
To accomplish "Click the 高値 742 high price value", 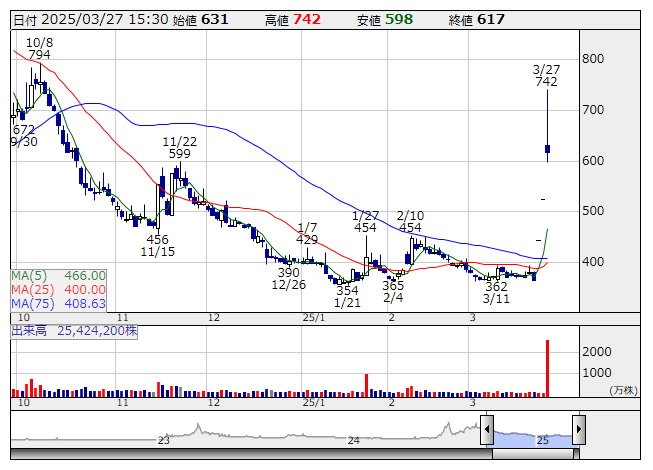I will tap(293, 20).
